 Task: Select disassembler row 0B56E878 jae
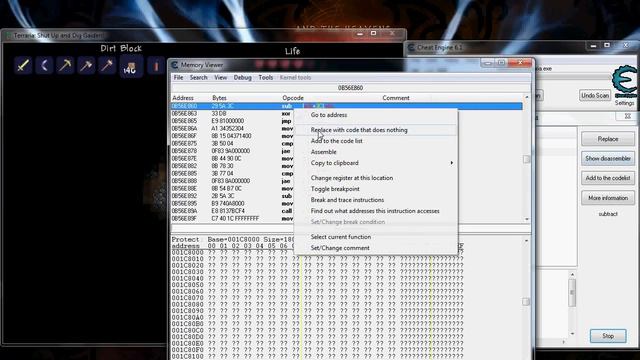point(232,151)
